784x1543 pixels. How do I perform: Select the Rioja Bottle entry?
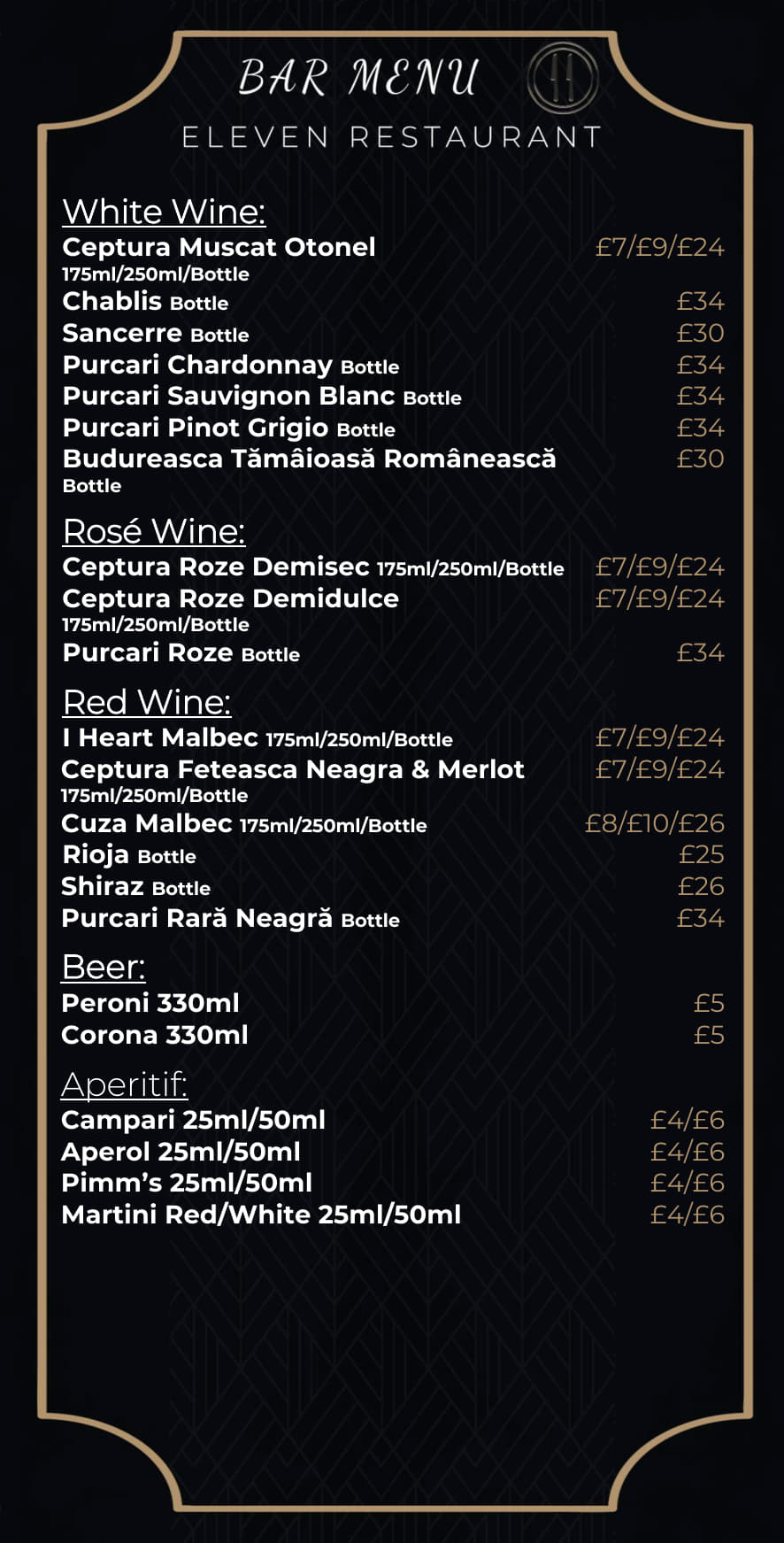(x=128, y=855)
